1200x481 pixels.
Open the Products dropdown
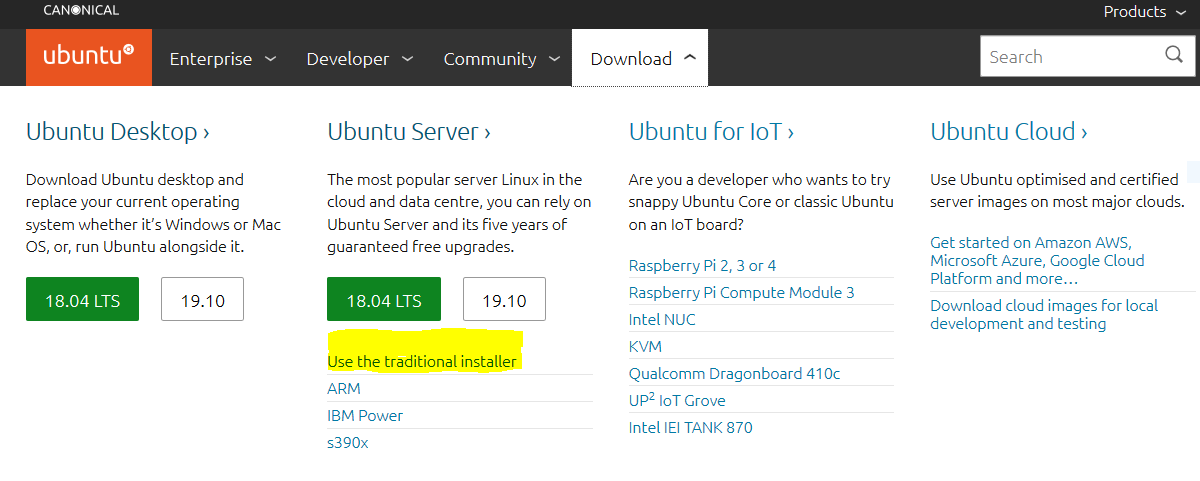click(1145, 12)
